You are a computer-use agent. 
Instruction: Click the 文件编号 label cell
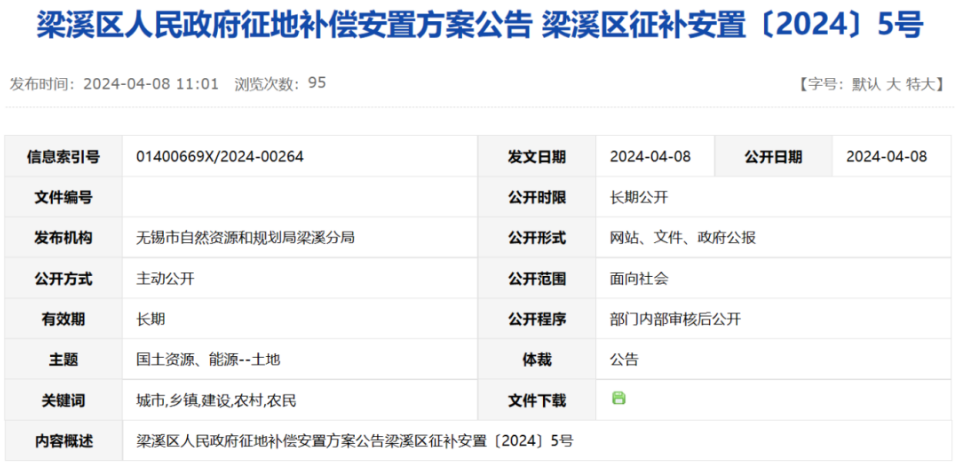[63, 197]
